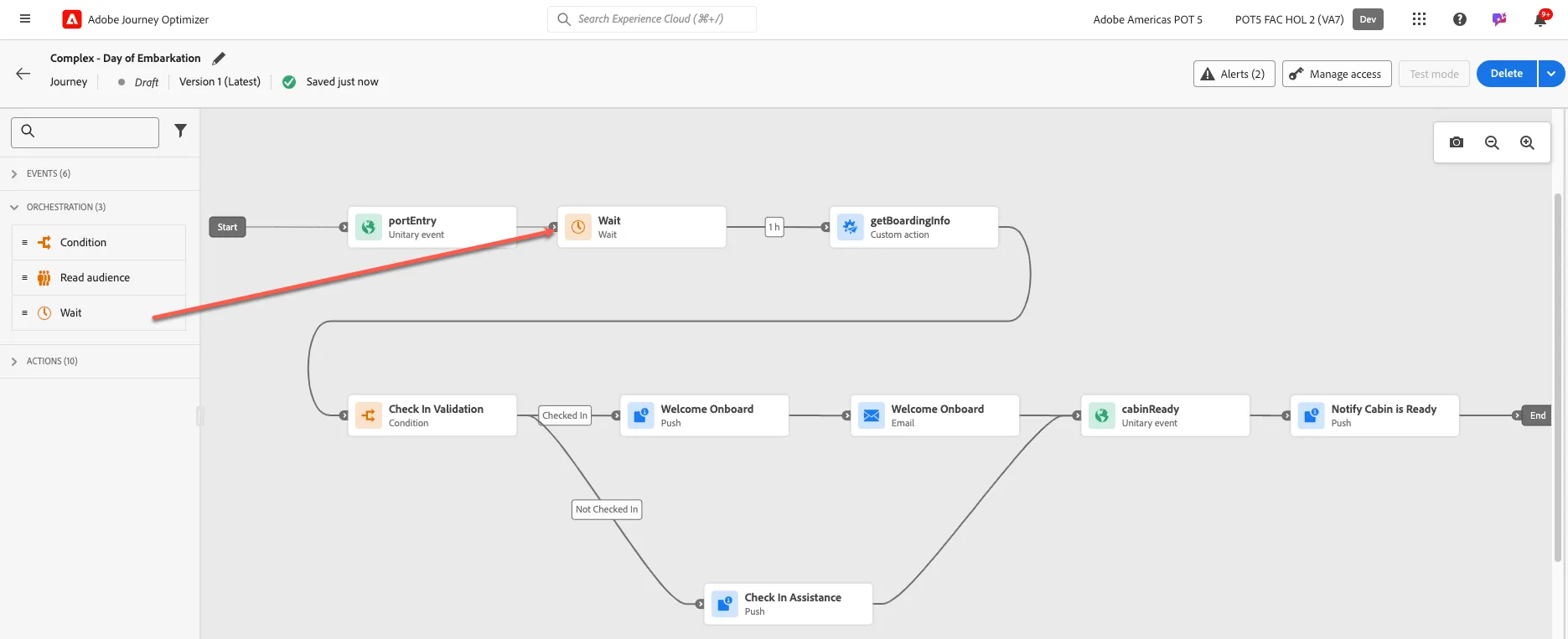
Task: Select the Check In Assistance push node
Action: [789, 604]
